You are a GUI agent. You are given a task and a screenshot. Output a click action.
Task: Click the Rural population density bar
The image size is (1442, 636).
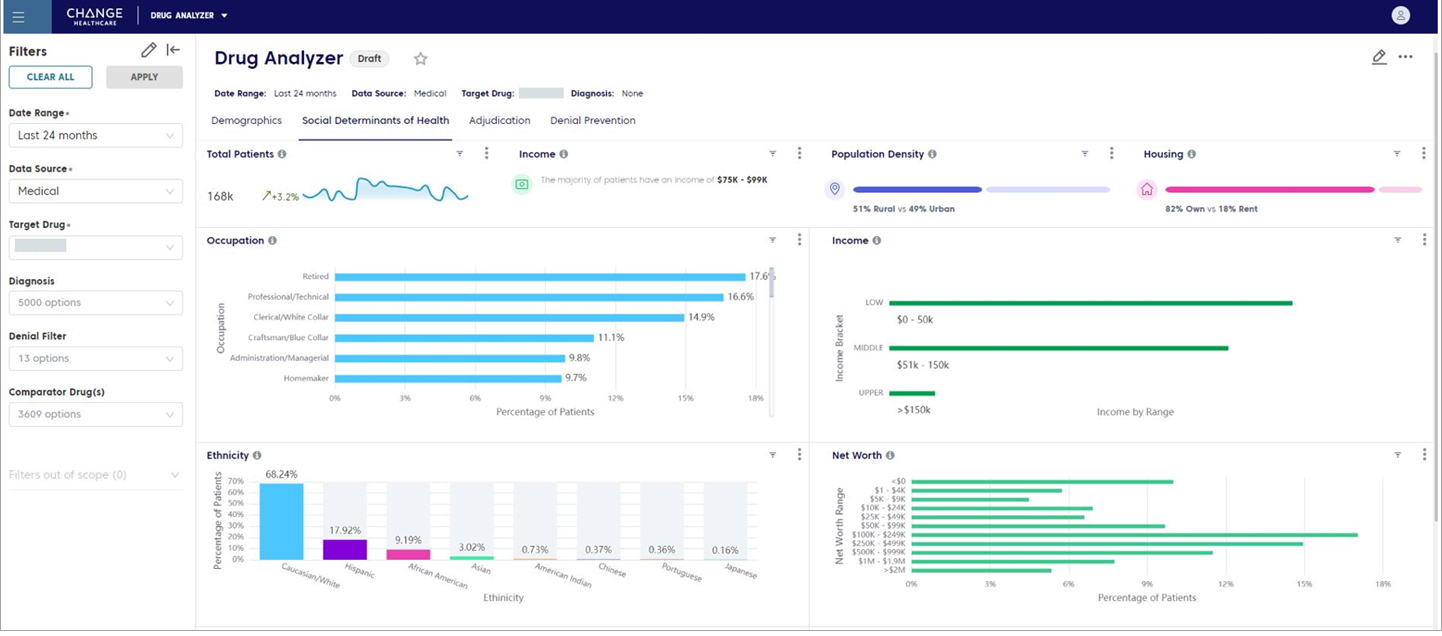click(x=917, y=189)
